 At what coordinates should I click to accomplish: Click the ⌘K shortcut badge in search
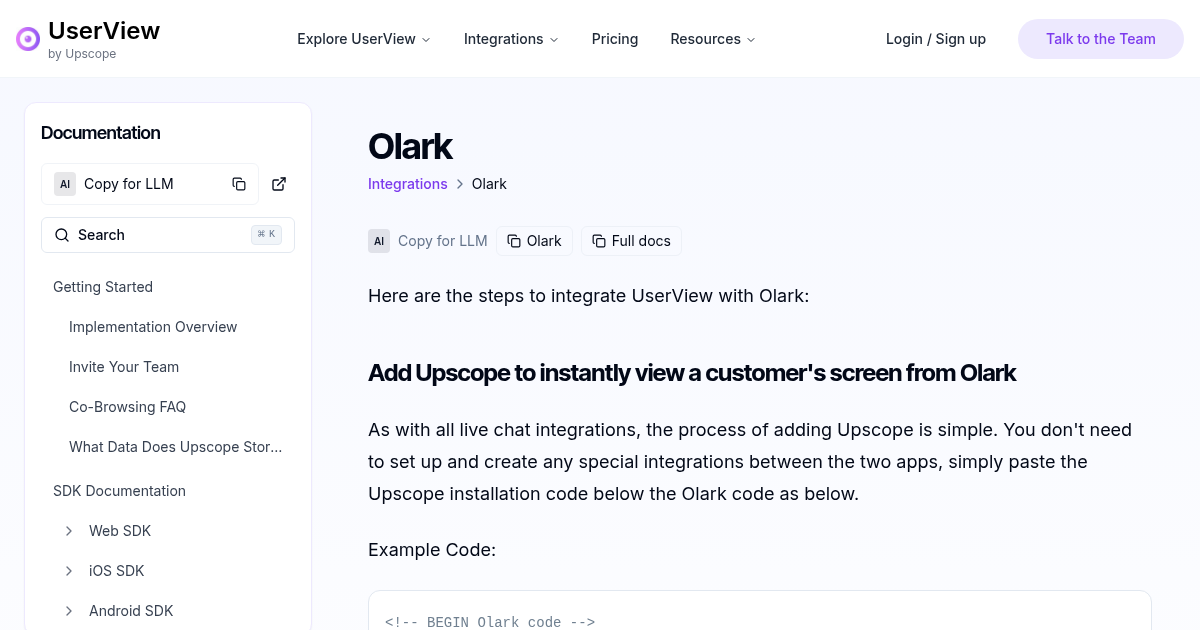(x=267, y=235)
